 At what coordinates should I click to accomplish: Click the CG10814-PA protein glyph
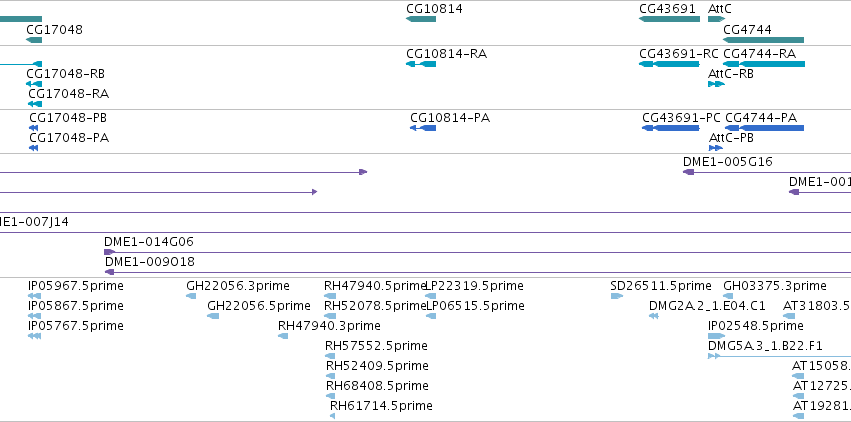[423, 128]
